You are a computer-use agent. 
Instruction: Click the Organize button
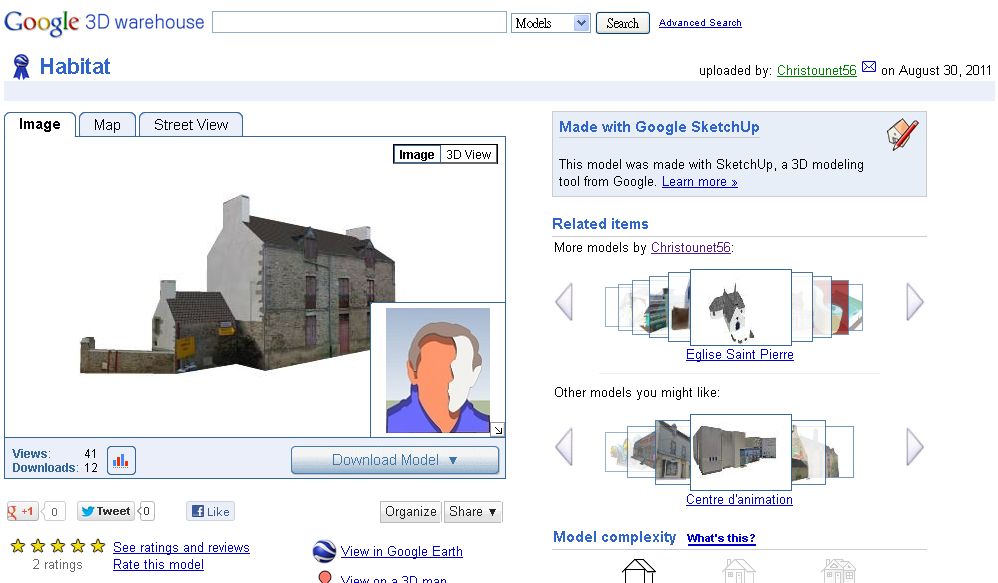[x=411, y=512]
